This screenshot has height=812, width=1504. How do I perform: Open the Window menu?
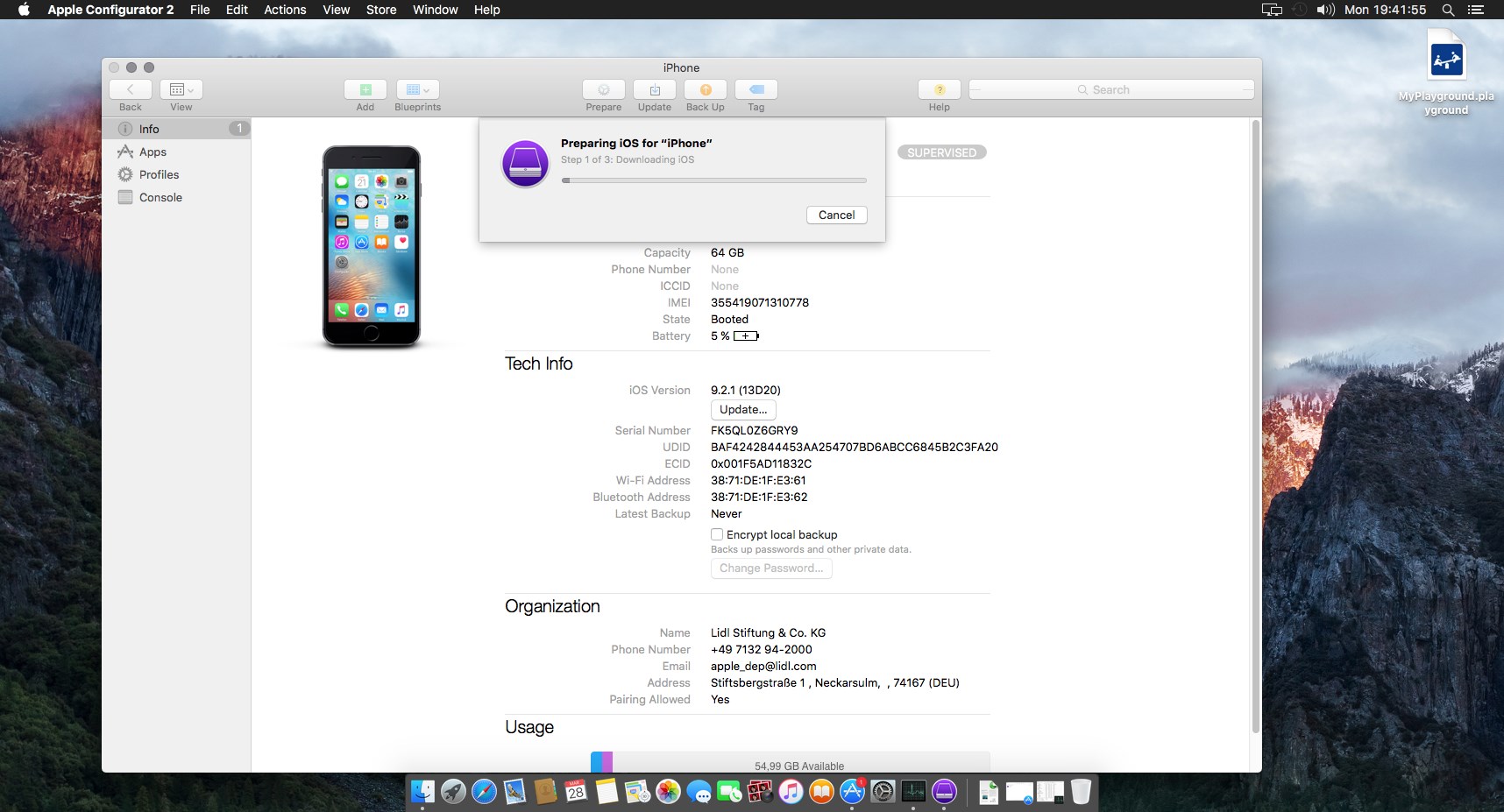436,10
